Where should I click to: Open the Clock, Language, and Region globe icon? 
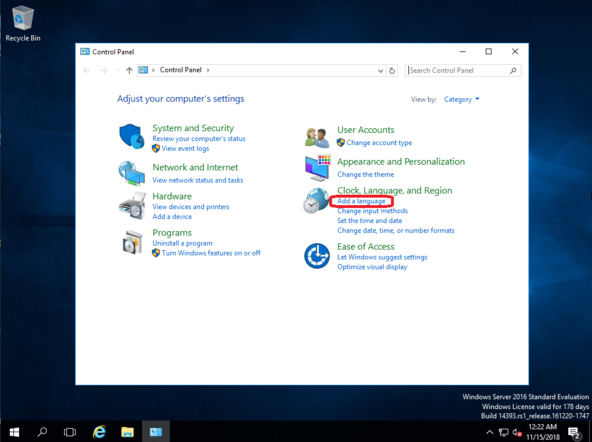pos(316,200)
